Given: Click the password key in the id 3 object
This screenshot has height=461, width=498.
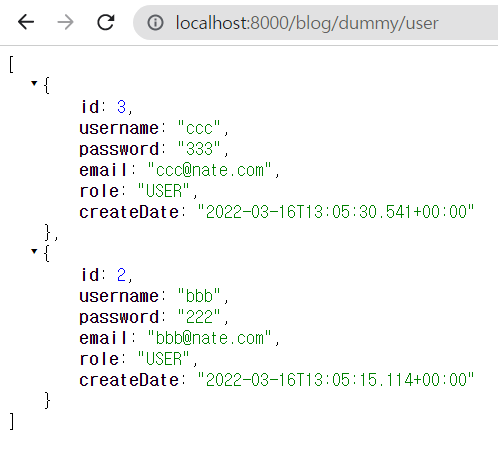Looking at the screenshot, I should pyautogui.click(x=119, y=149).
